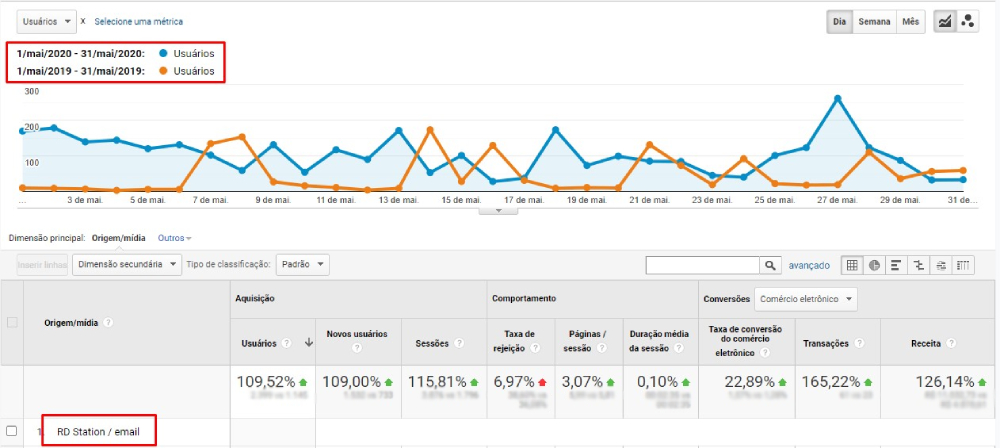1000x448 pixels.
Task: Select the comparison view icon
Action: click(919, 265)
